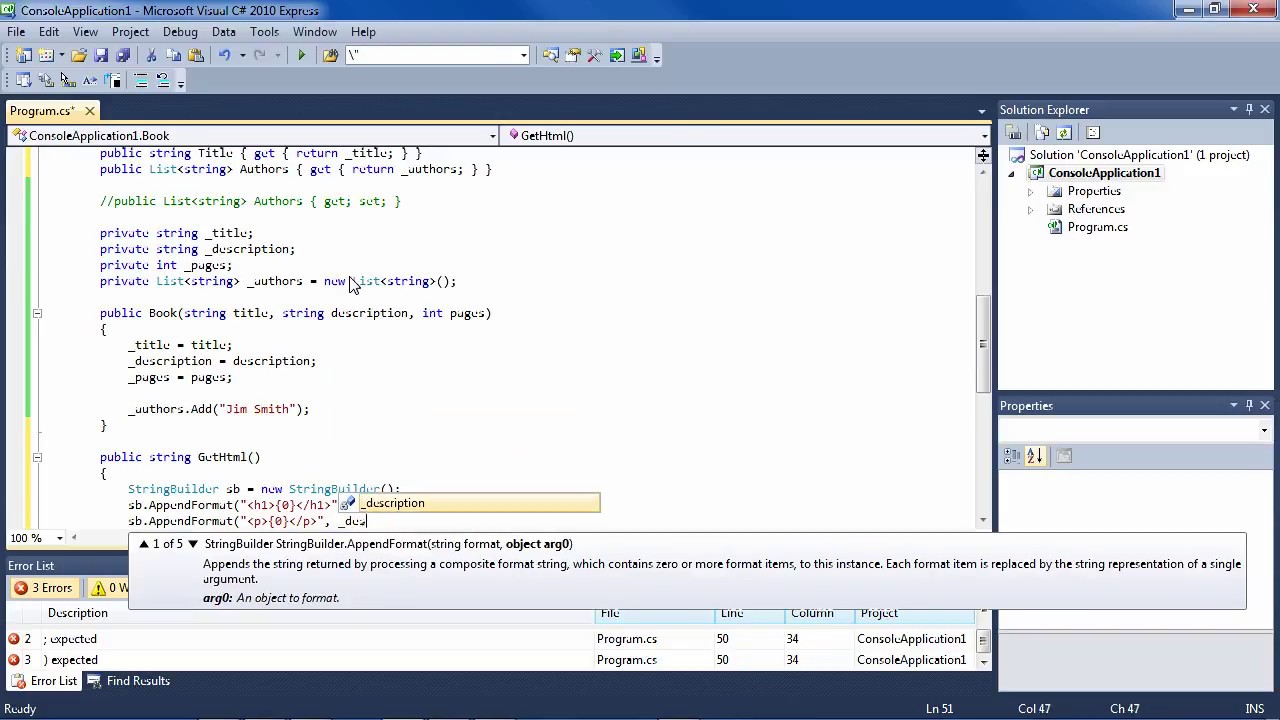Select the Solution 'ConsoleApplication1' node

coord(1139,155)
